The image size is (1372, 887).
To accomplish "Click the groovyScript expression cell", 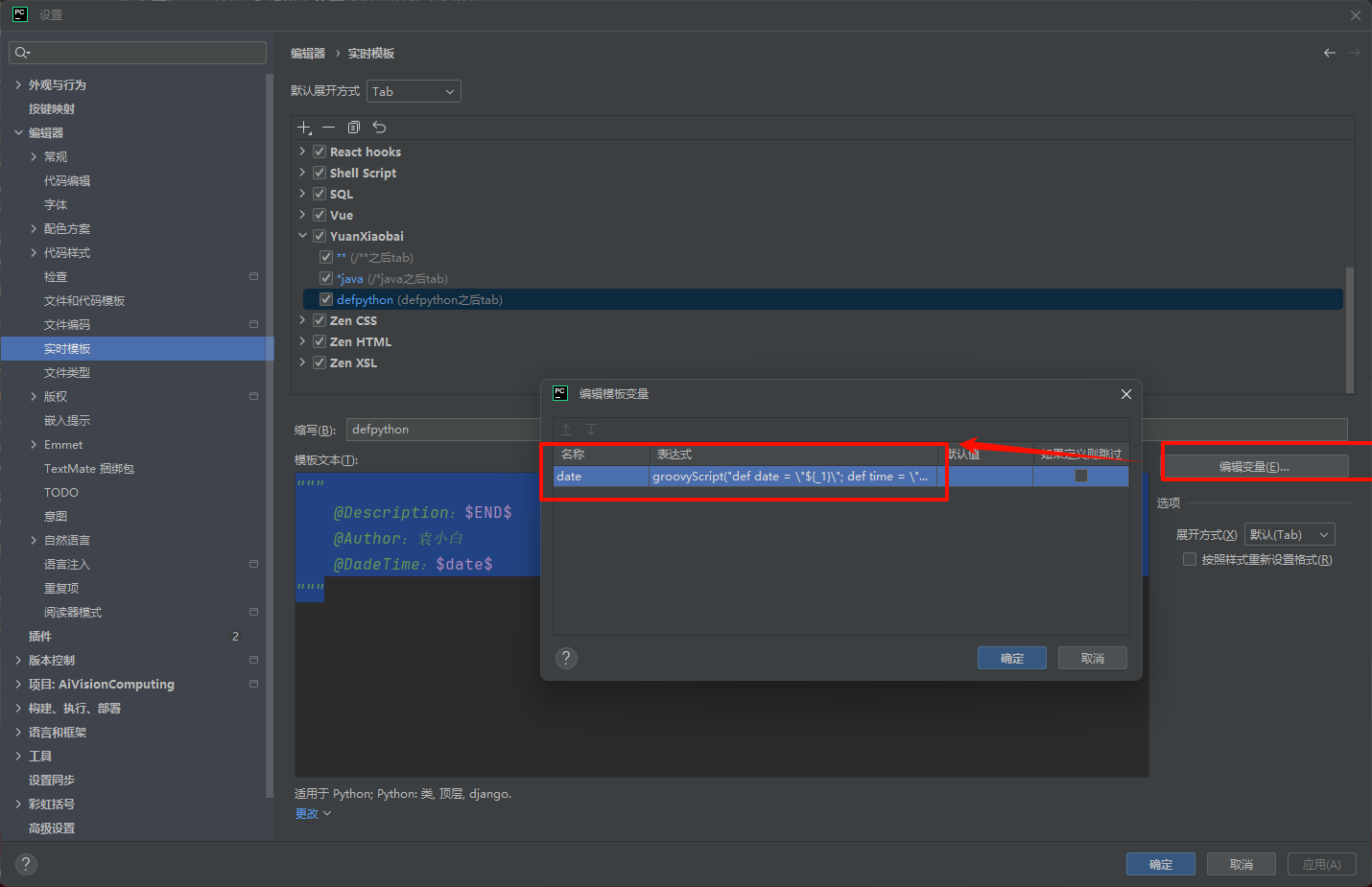I will click(794, 476).
